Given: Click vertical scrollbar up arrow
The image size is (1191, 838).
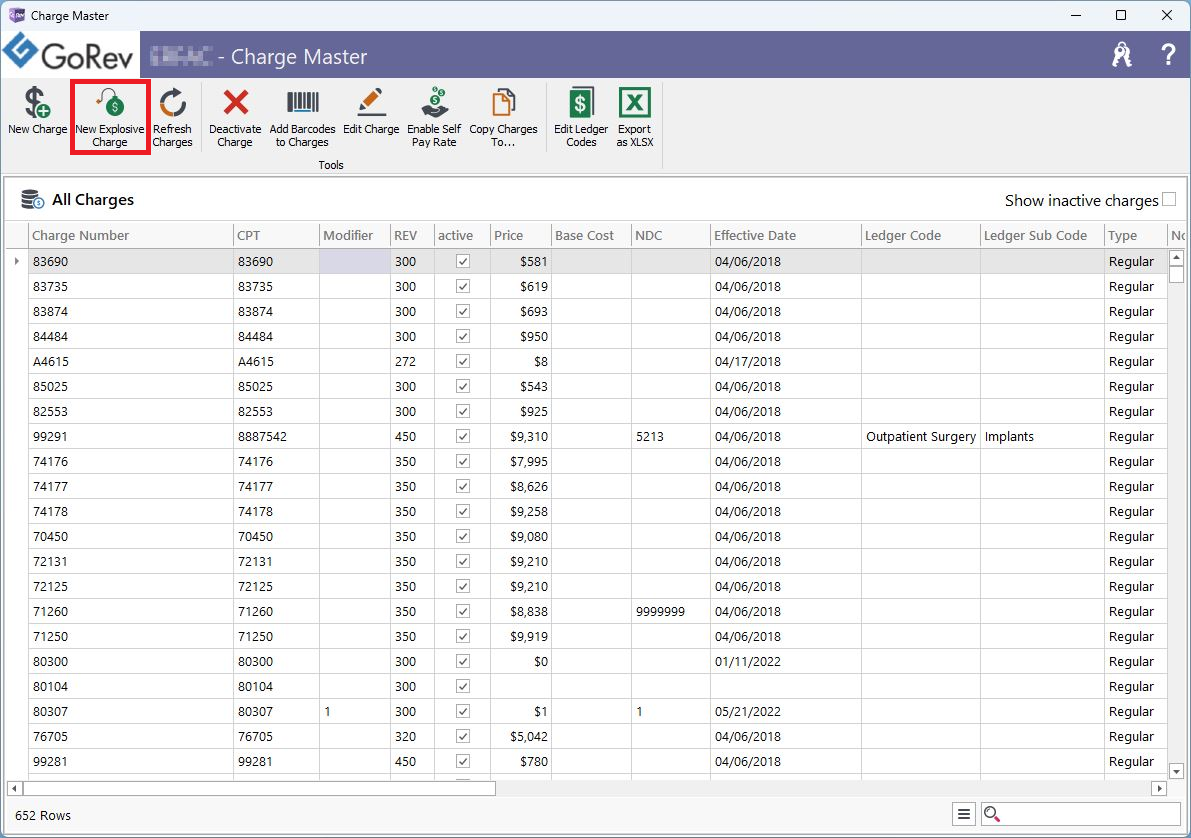Looking at the screenshot, I should coord(1177,258).
